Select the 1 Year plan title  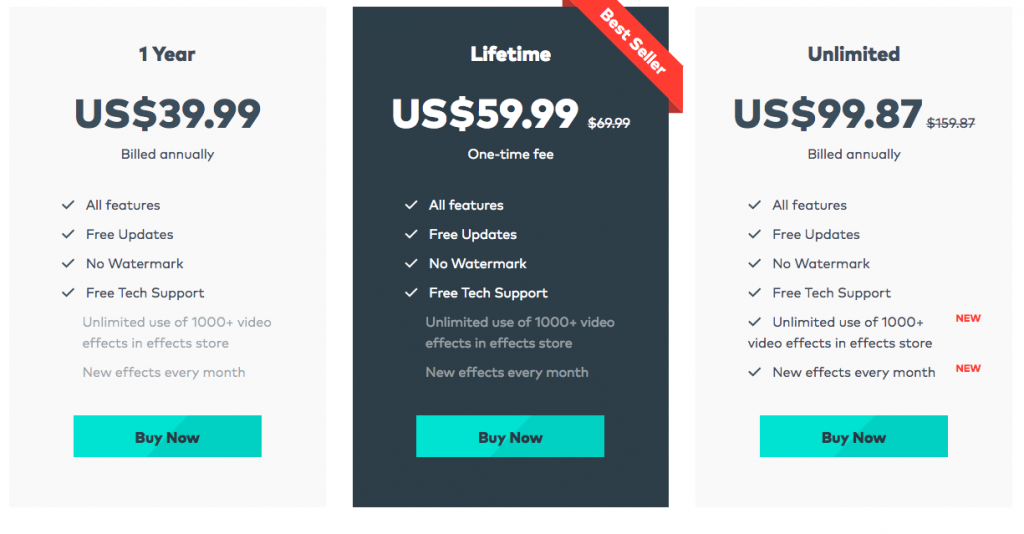167,54
